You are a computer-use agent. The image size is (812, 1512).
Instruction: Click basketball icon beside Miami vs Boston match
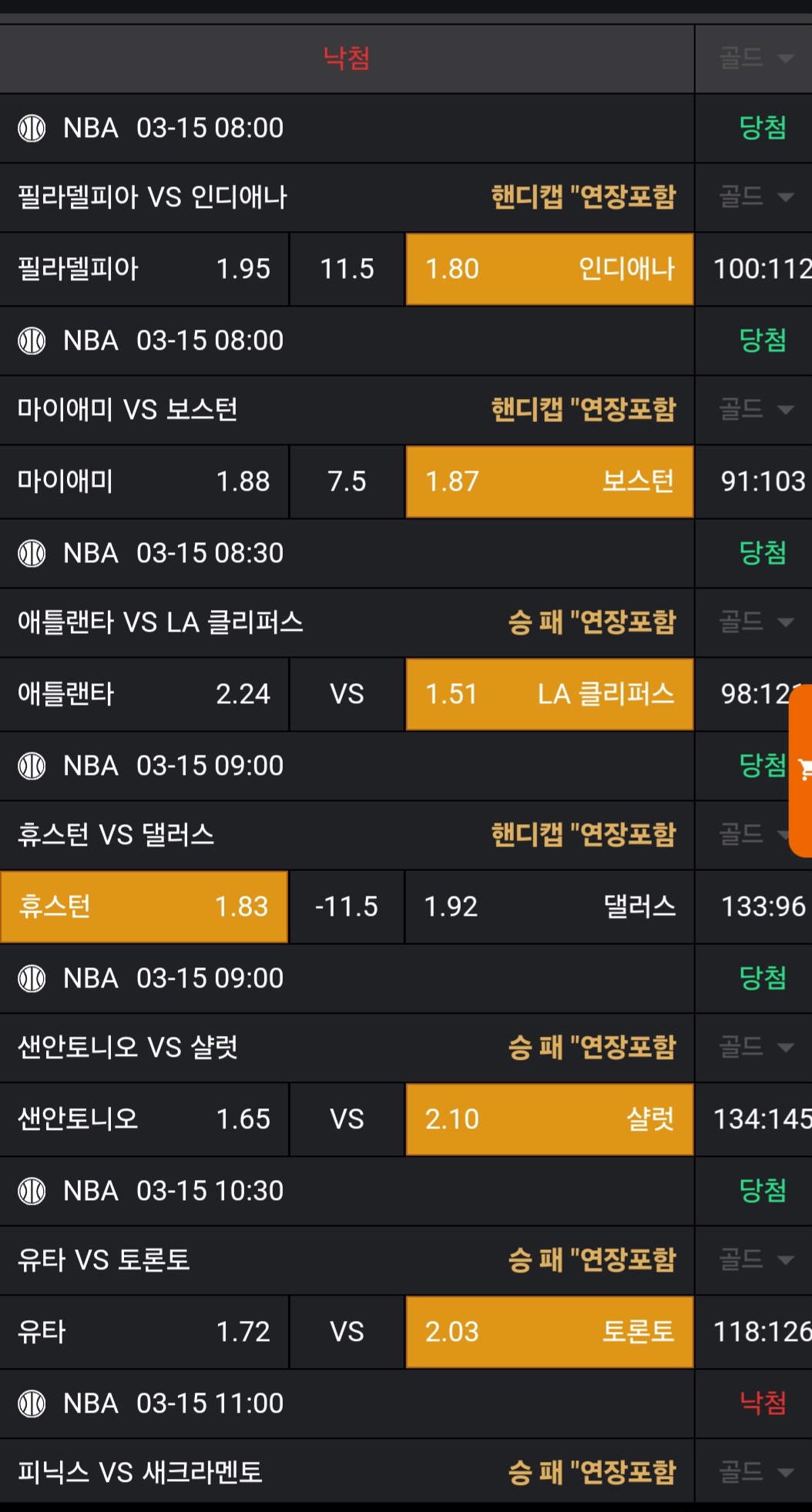pos(32,340)
